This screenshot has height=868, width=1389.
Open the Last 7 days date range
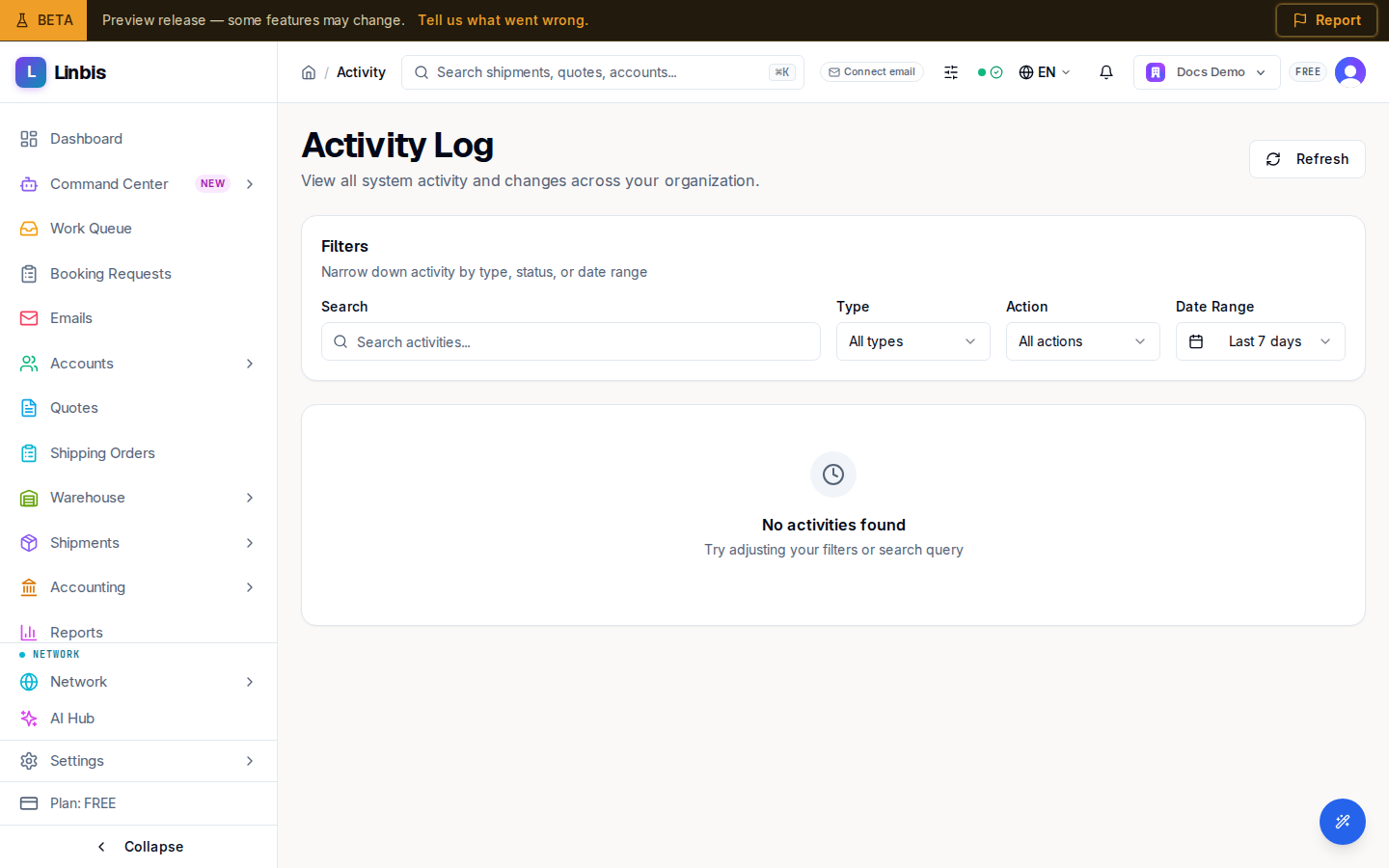[x=1261, y=341]
